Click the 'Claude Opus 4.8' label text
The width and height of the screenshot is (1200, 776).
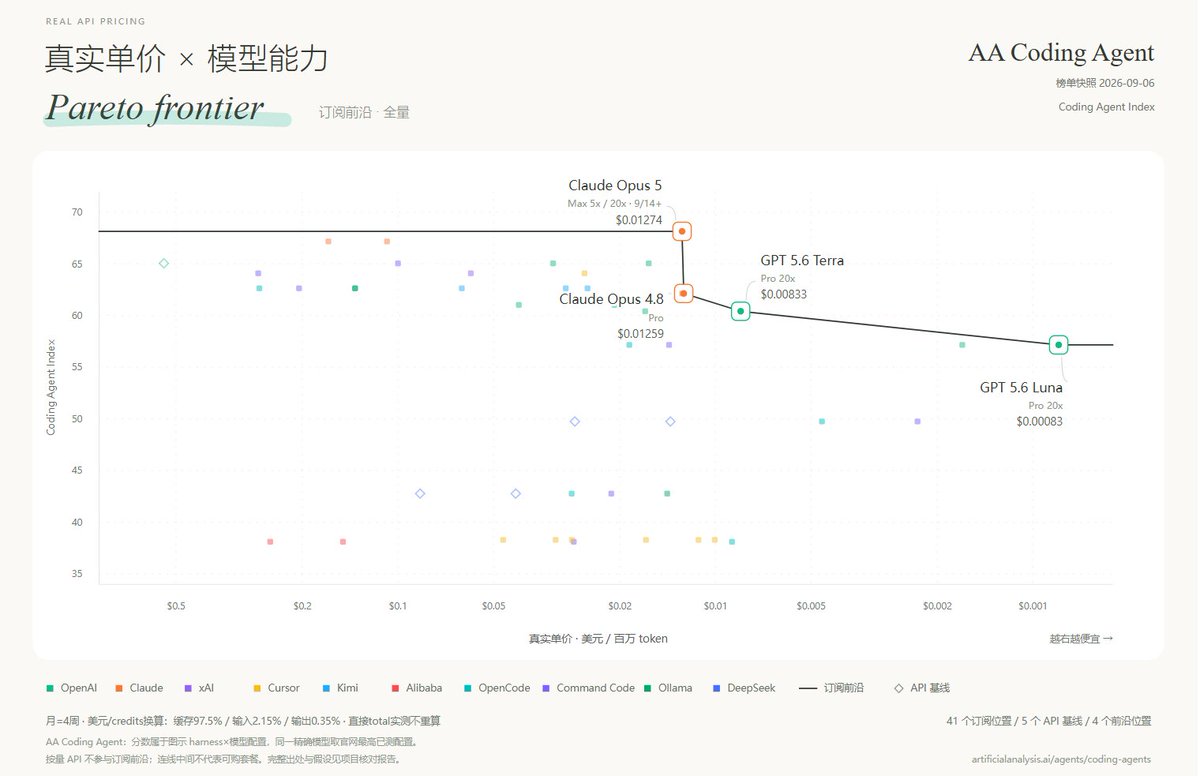(x=611, y=299)
